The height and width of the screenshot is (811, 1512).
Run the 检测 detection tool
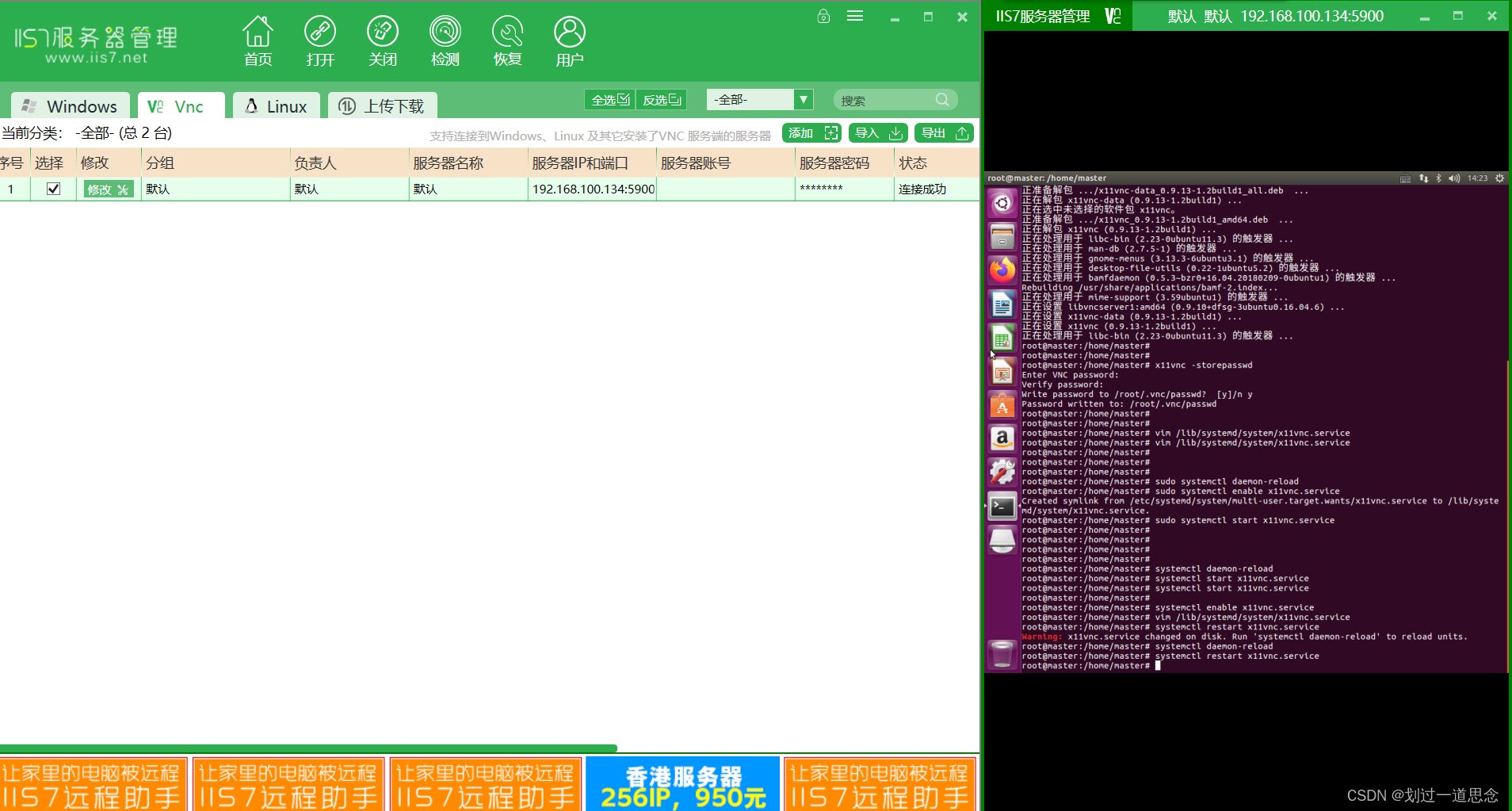(445, 40)
